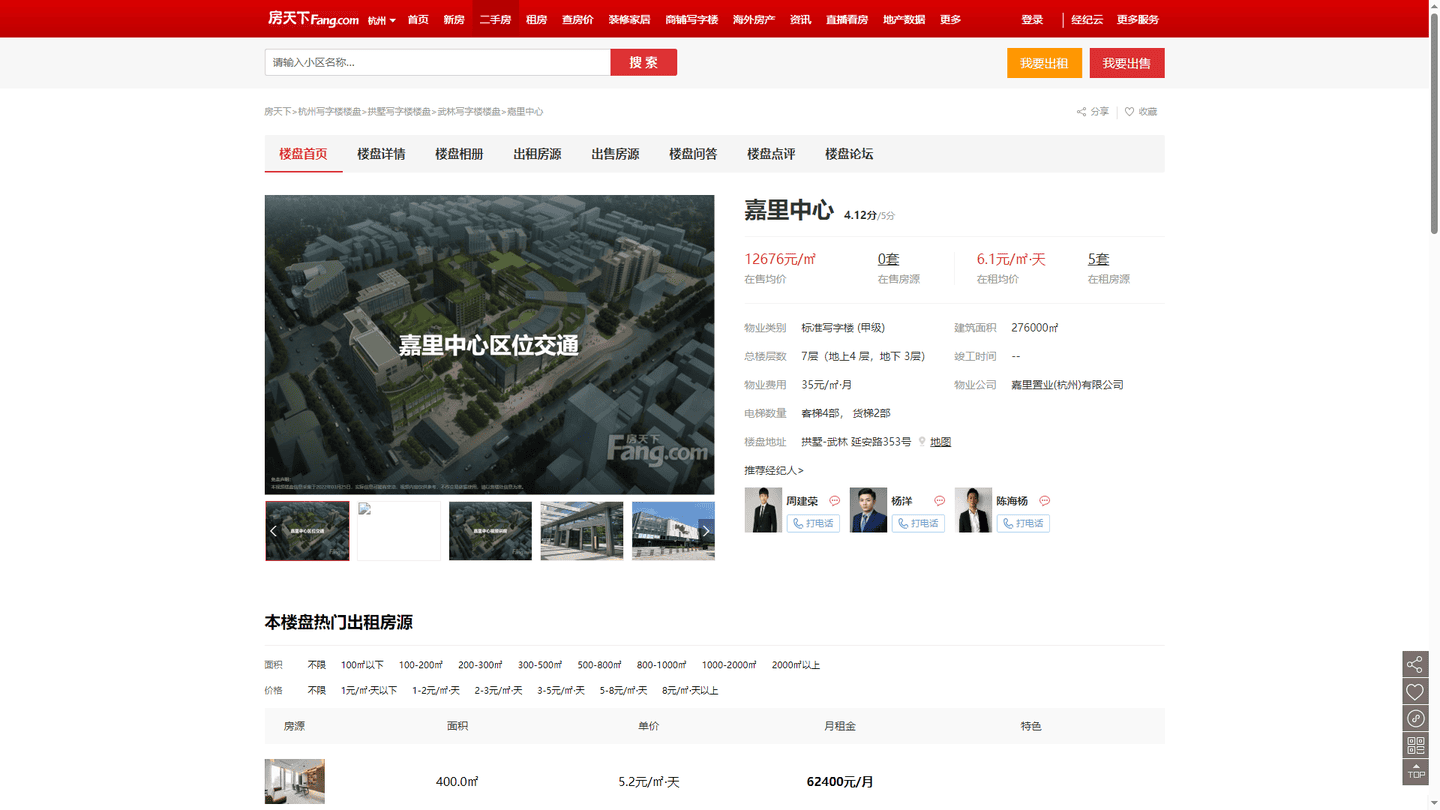Click the location pin icon by 地图

click(922, 442)
